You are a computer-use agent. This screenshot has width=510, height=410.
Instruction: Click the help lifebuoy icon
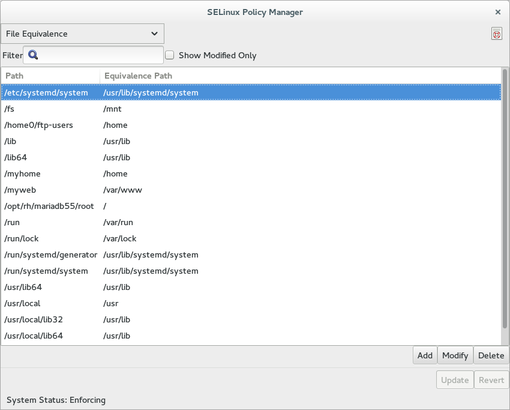[496, 34]
